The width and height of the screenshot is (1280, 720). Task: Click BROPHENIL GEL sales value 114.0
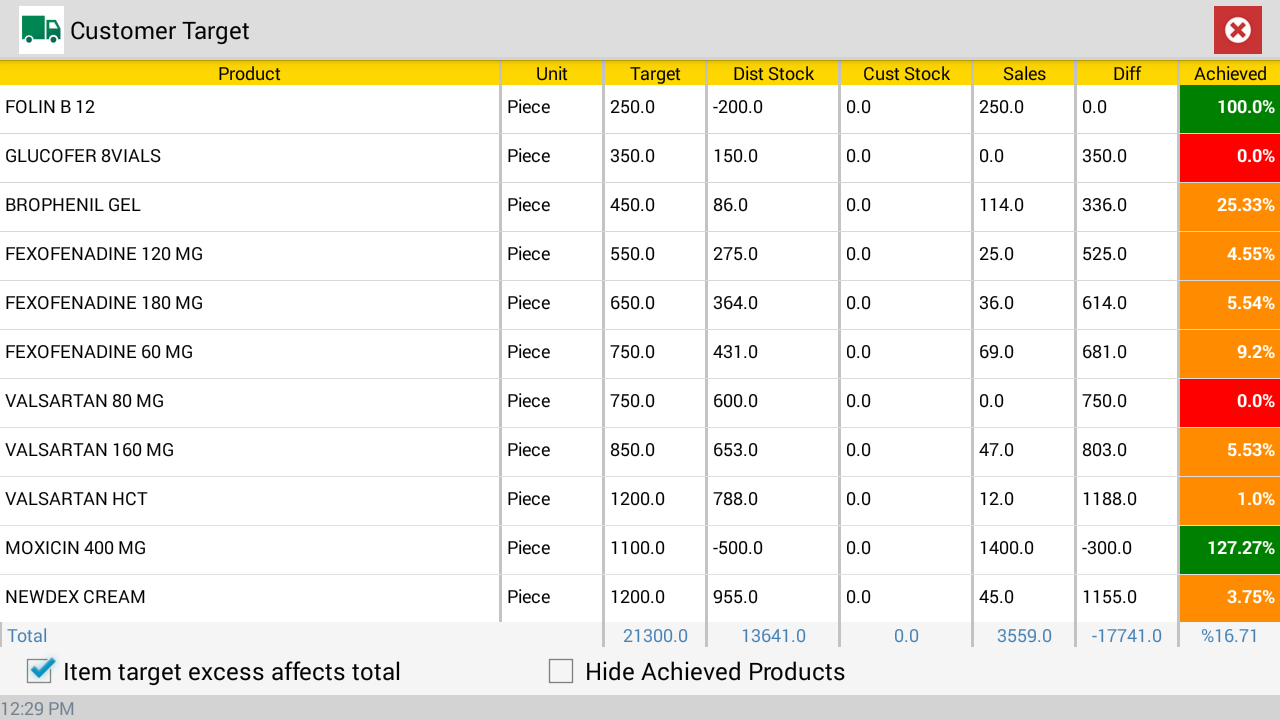pyautogui.click(x=1001, y=205)
